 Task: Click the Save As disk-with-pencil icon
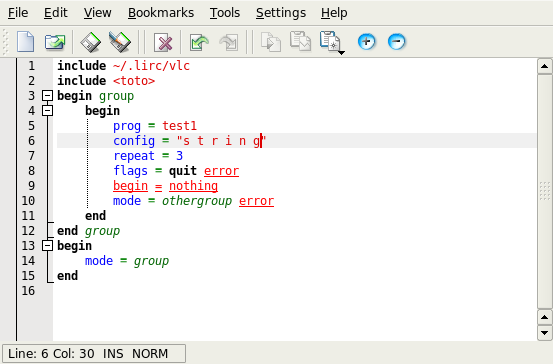coord(120,42)
